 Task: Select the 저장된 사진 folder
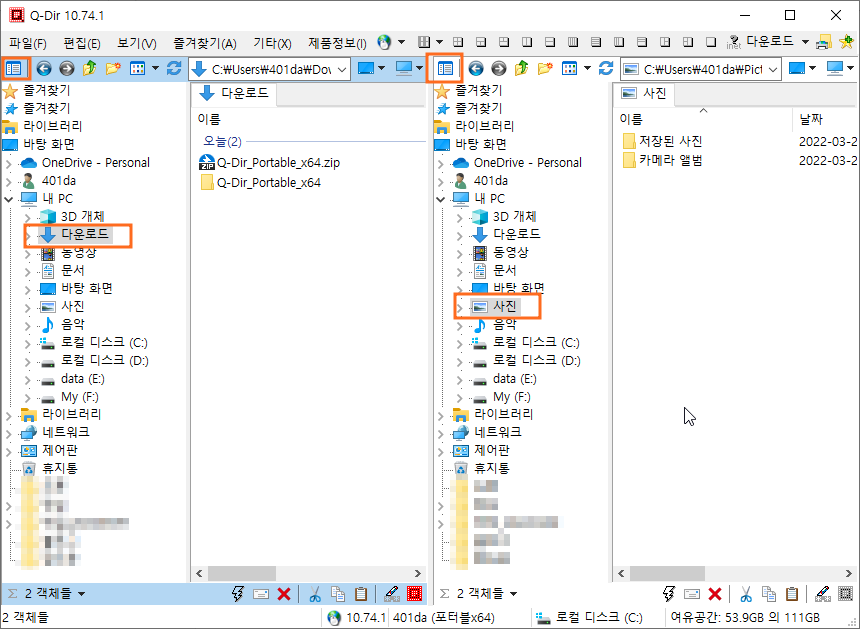click(663, 141)
